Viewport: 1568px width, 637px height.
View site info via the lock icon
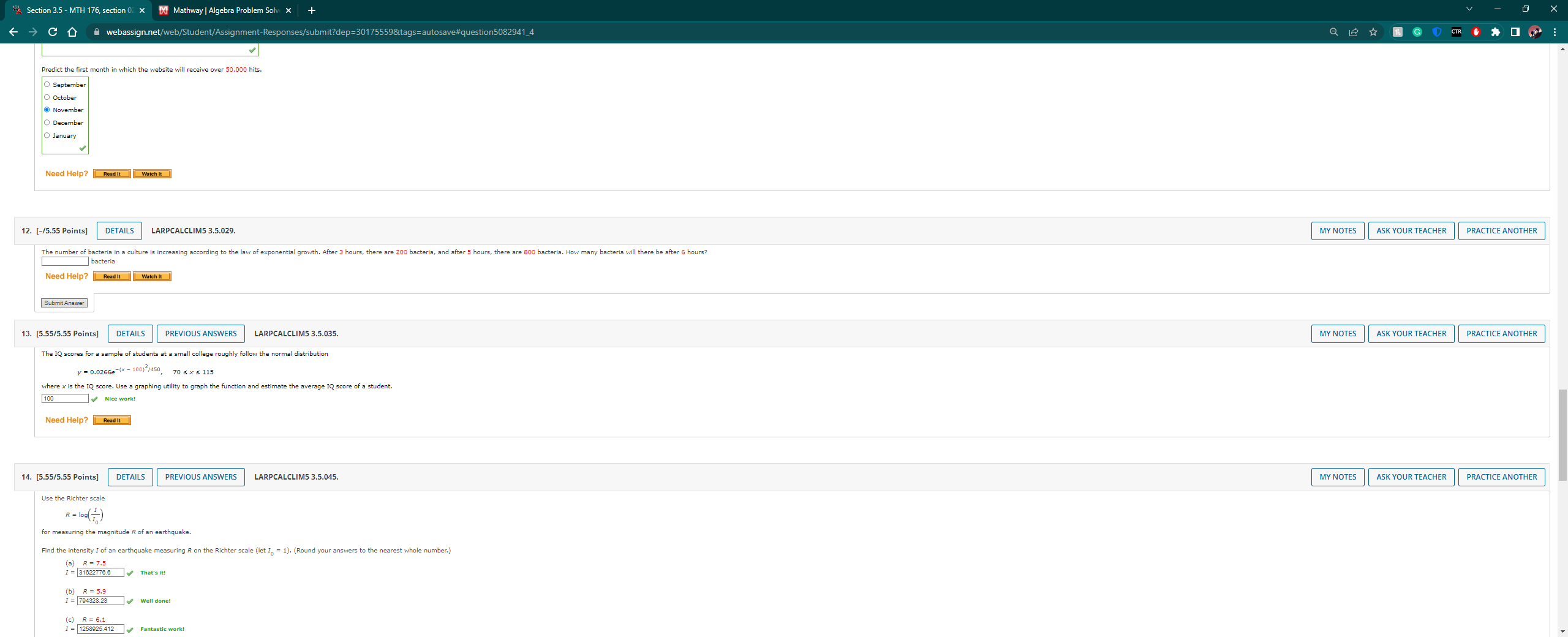pyautogui.click(x=97, y=32)
